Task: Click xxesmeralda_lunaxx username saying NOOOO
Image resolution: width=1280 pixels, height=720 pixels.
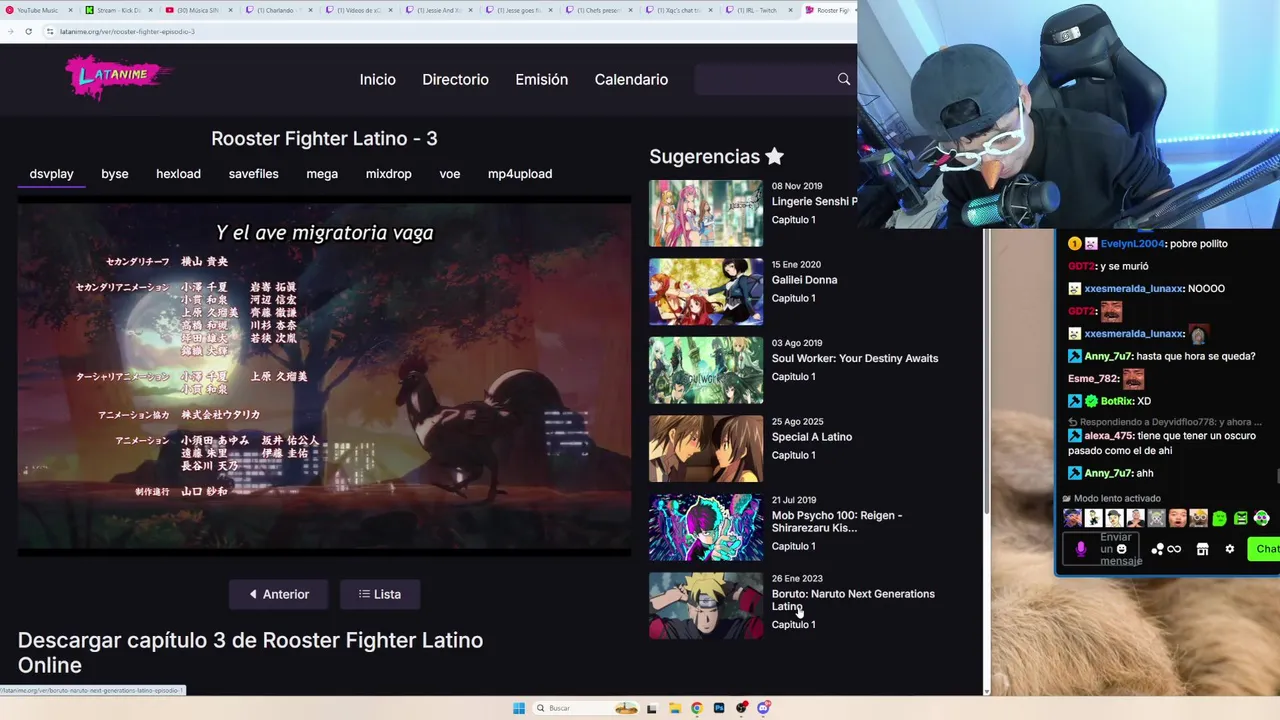Action: (1134, 289)
